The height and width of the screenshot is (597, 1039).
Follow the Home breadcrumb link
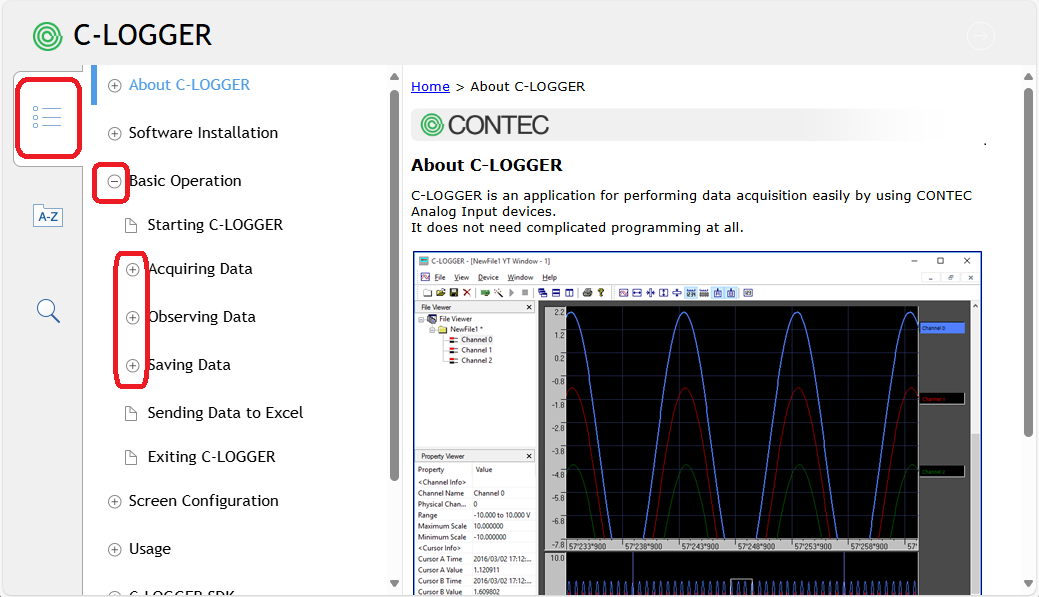click(x=430, y=87)
